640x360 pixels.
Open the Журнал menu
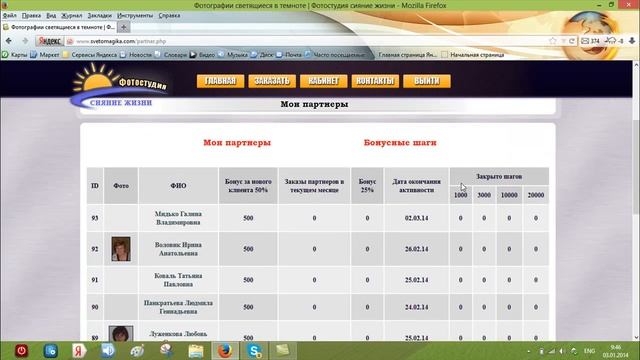(71, 16)
